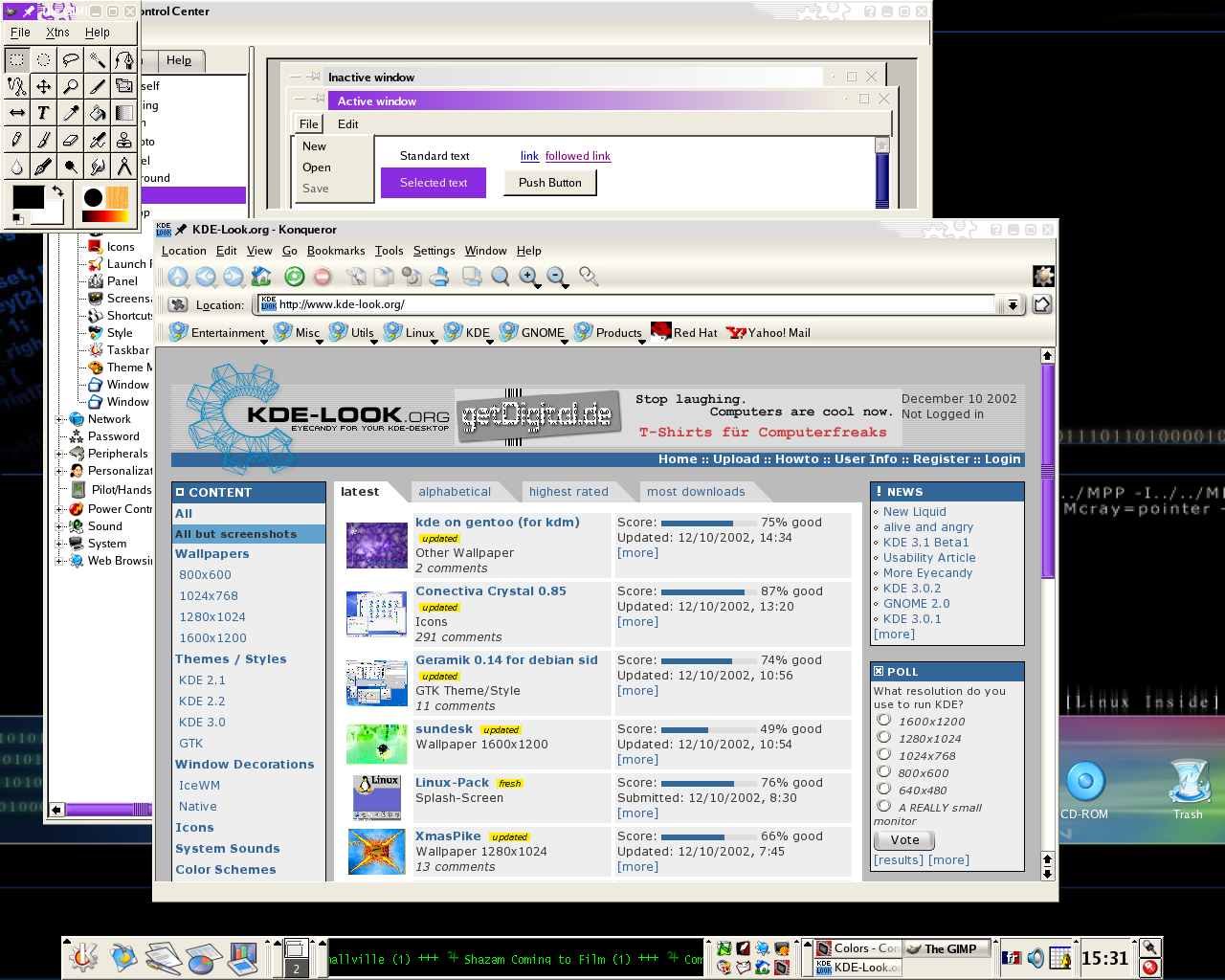Choose GIMP's flip tool
This screenshot has width=1225, height=980.
tap(17, 113)
